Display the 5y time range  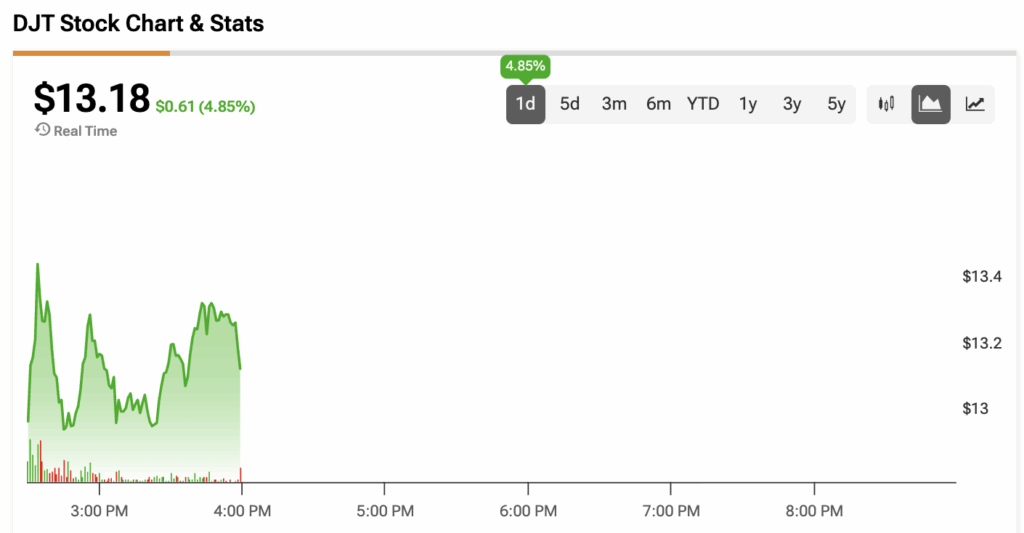[836, 104]
